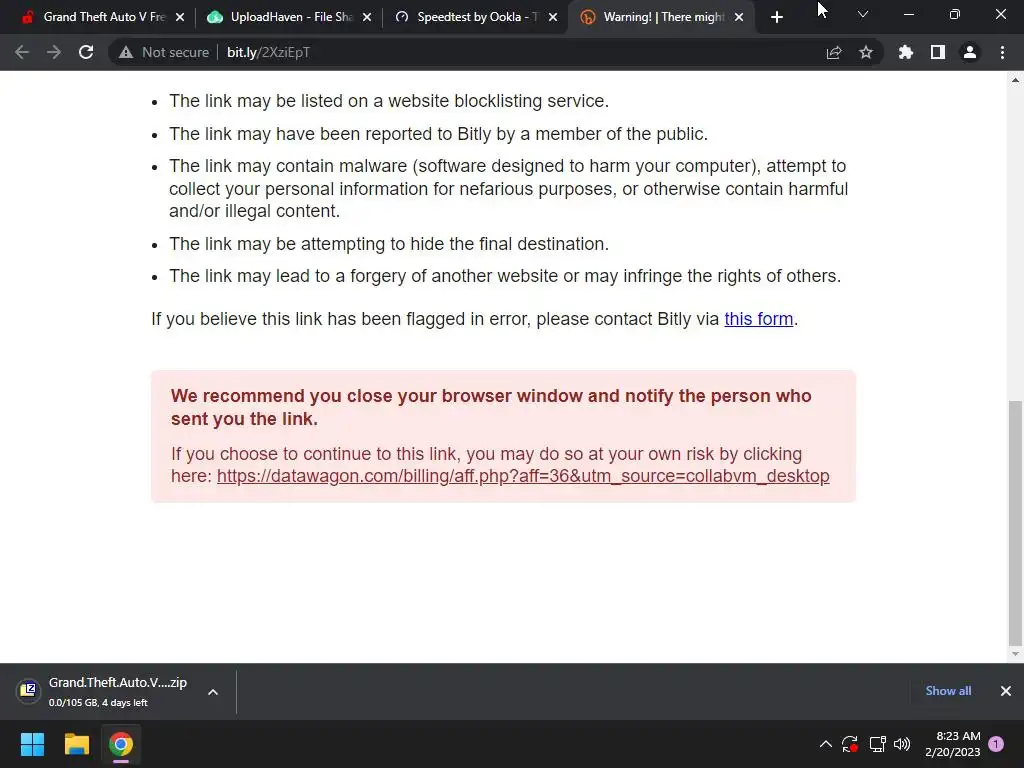Screen dimensions: 1024x768
Task: Click the sync status tray icon
Action: pos(850,743)
